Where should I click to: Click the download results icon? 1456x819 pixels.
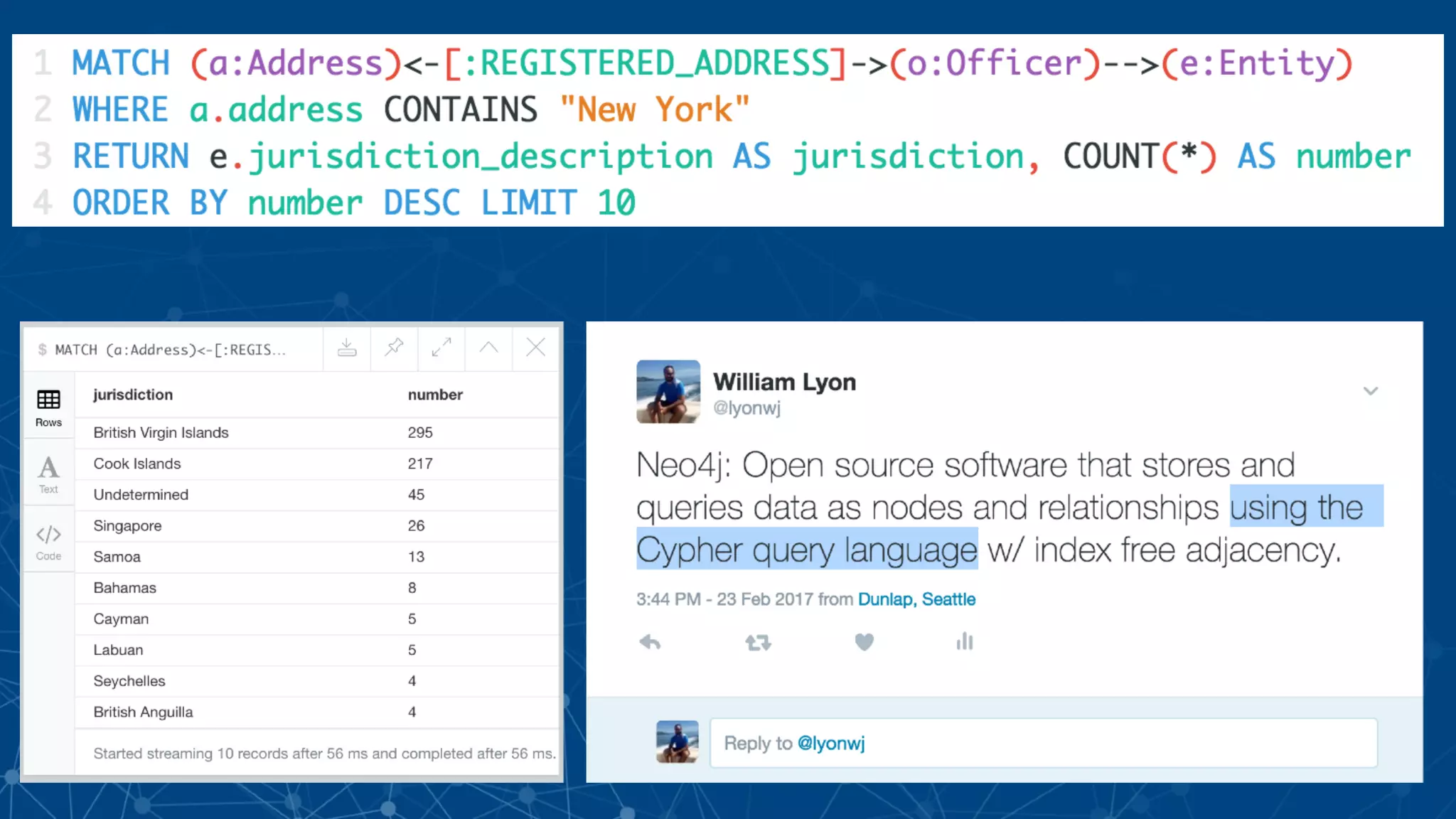347,348
